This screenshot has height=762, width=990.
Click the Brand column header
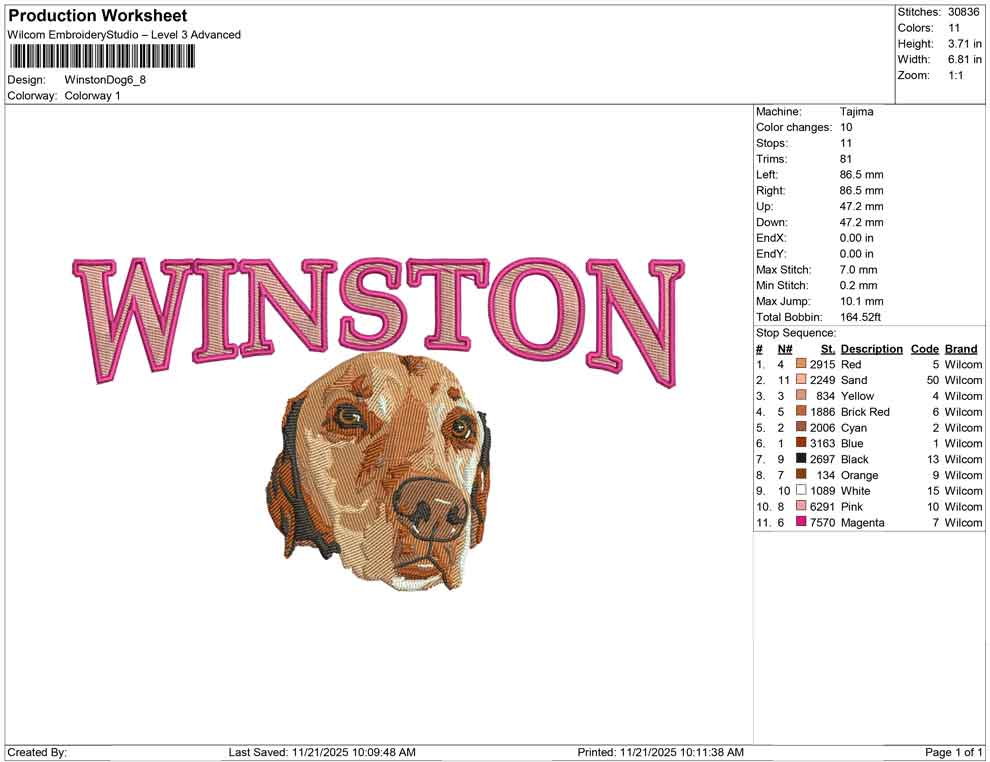960,348
